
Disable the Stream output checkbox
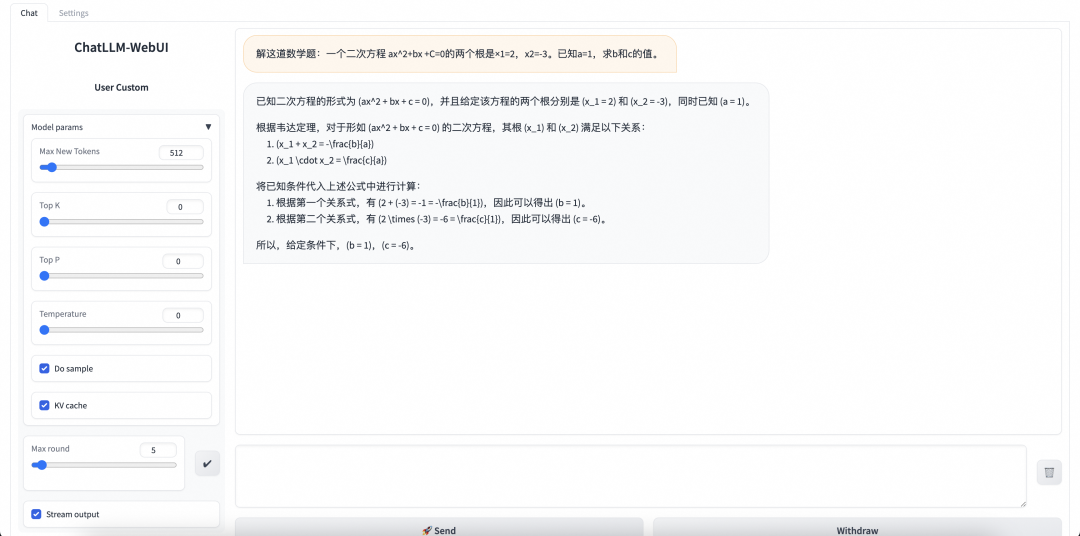pos(36,514)
